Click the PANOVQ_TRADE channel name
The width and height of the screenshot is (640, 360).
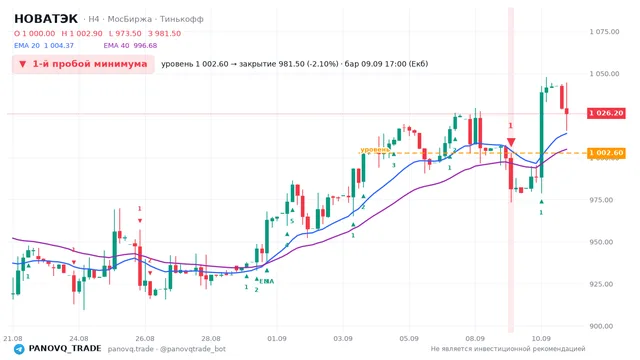[x=65, y=349]
